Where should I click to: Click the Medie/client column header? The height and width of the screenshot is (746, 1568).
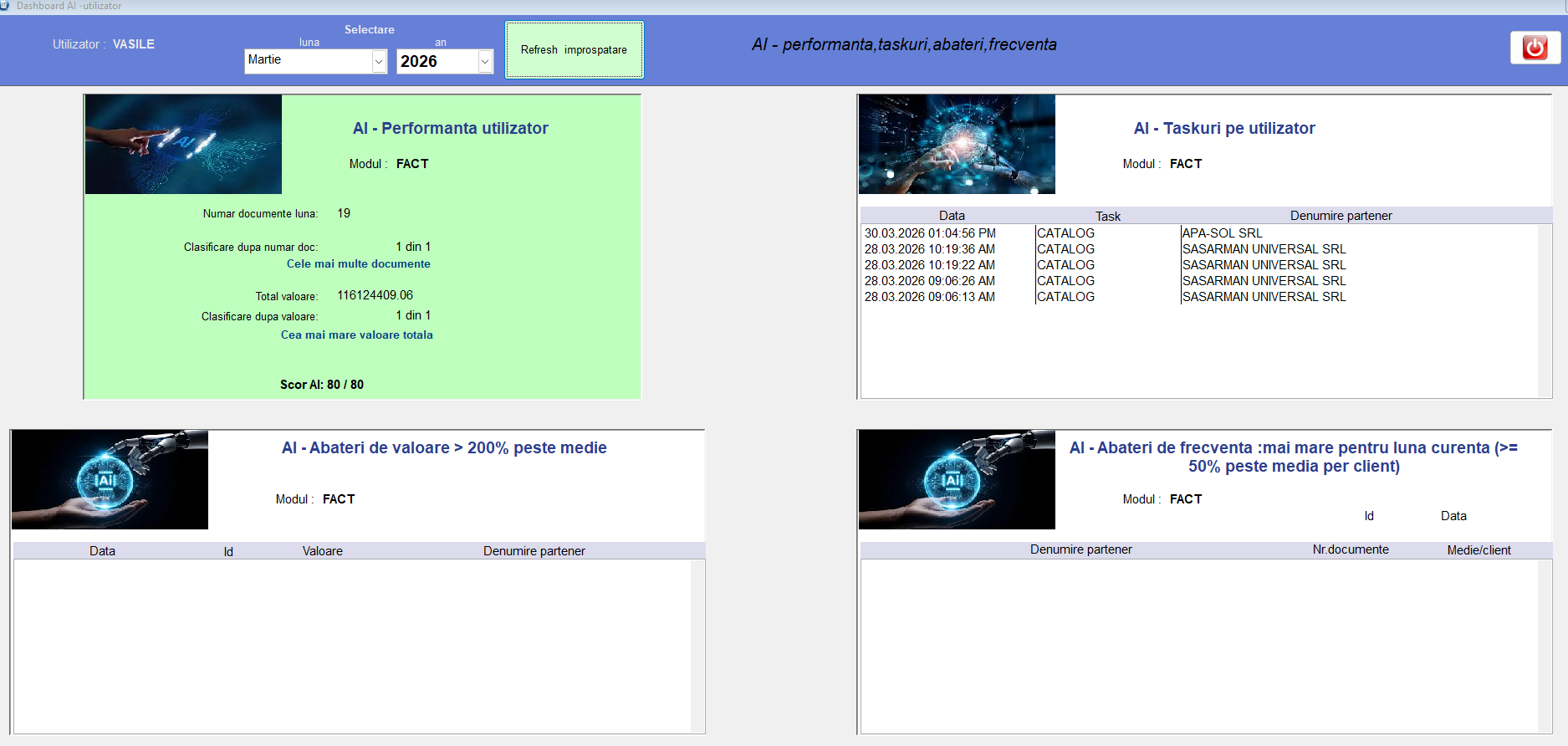(1479, 550)
